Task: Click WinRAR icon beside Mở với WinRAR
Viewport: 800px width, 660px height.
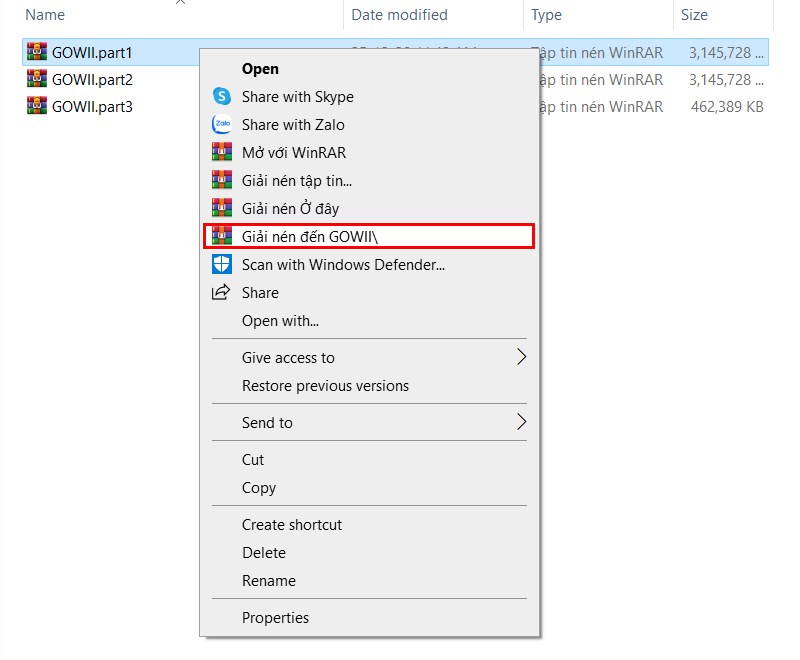Action: click(222, 153)
